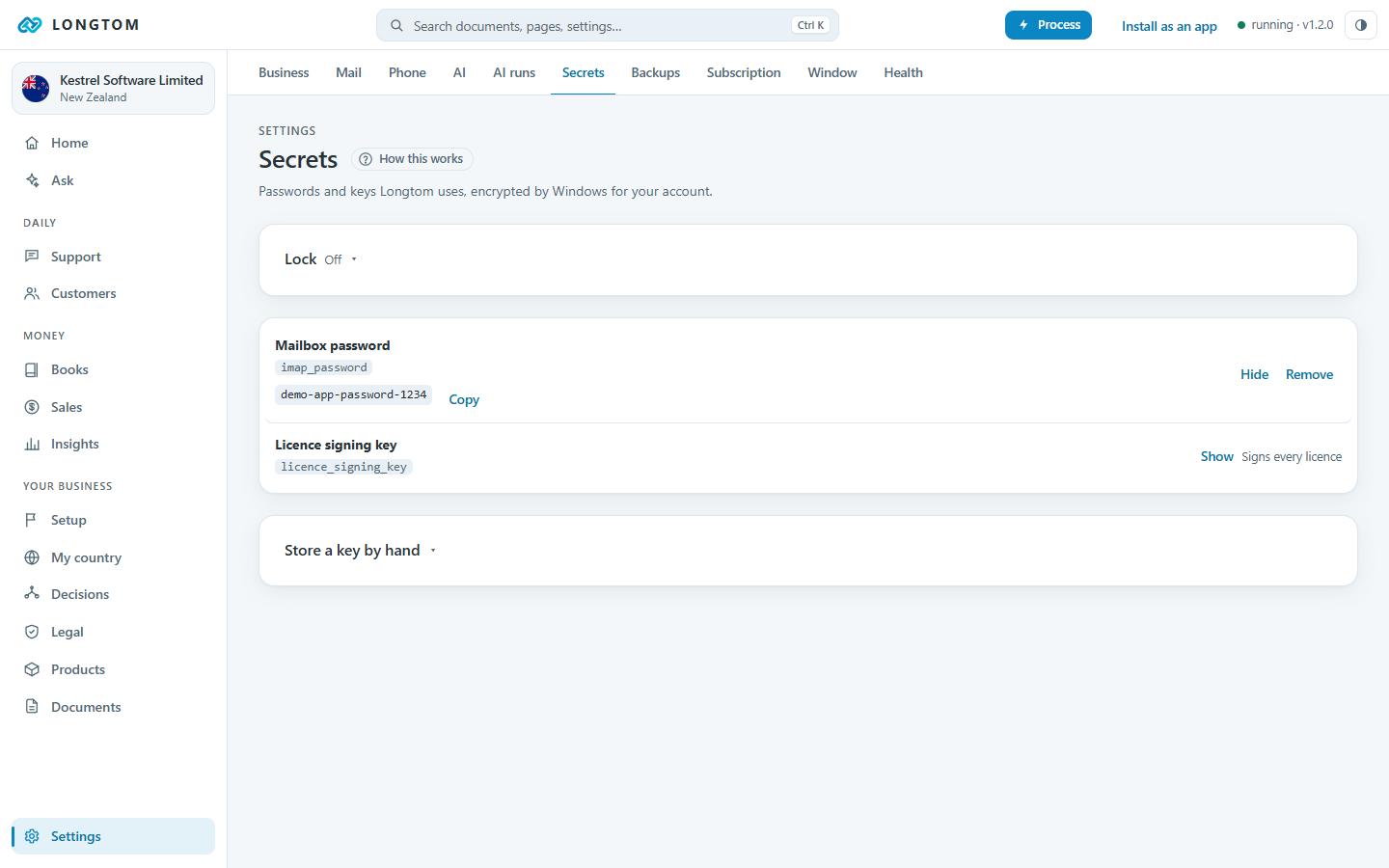
Task: Show the Licence signing key
Action: 1217,456
